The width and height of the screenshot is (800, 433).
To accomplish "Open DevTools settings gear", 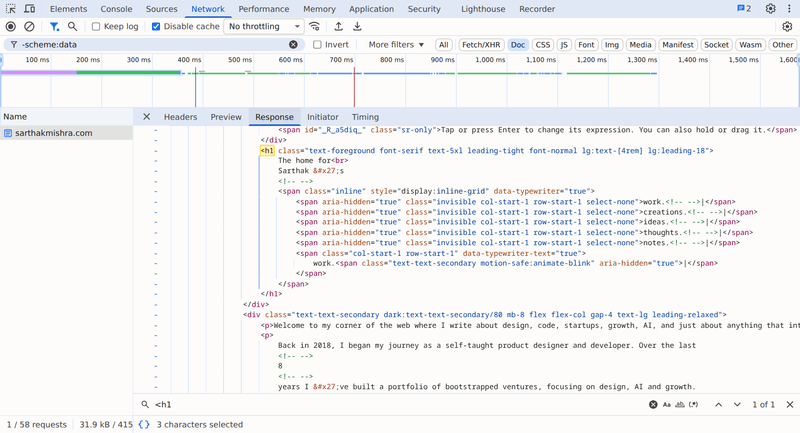I will point(770,9).
